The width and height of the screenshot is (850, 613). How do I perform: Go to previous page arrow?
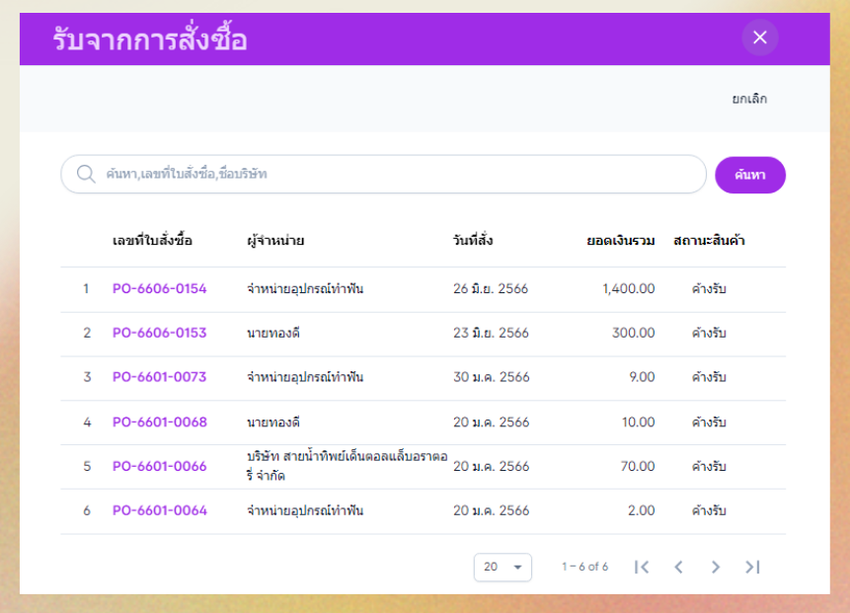(x=679, y=567)
